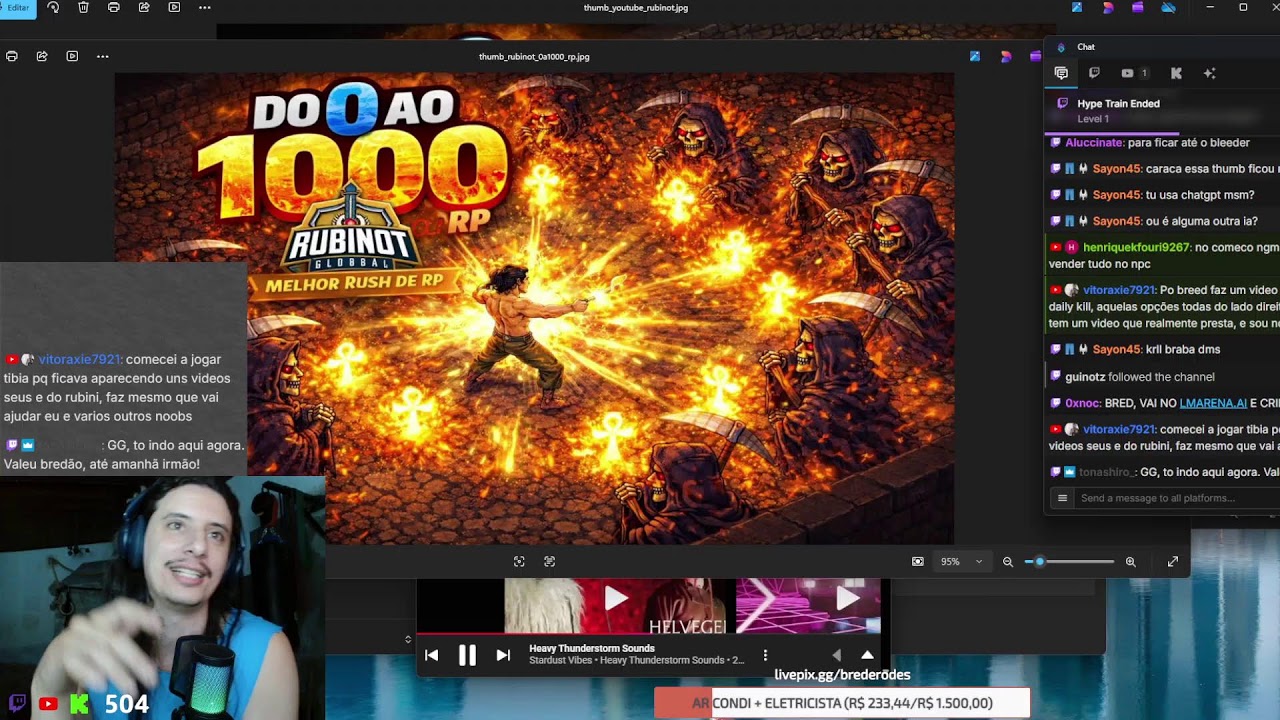Click the OneDrive cloud icon in title bar

tap(1168, 8)
